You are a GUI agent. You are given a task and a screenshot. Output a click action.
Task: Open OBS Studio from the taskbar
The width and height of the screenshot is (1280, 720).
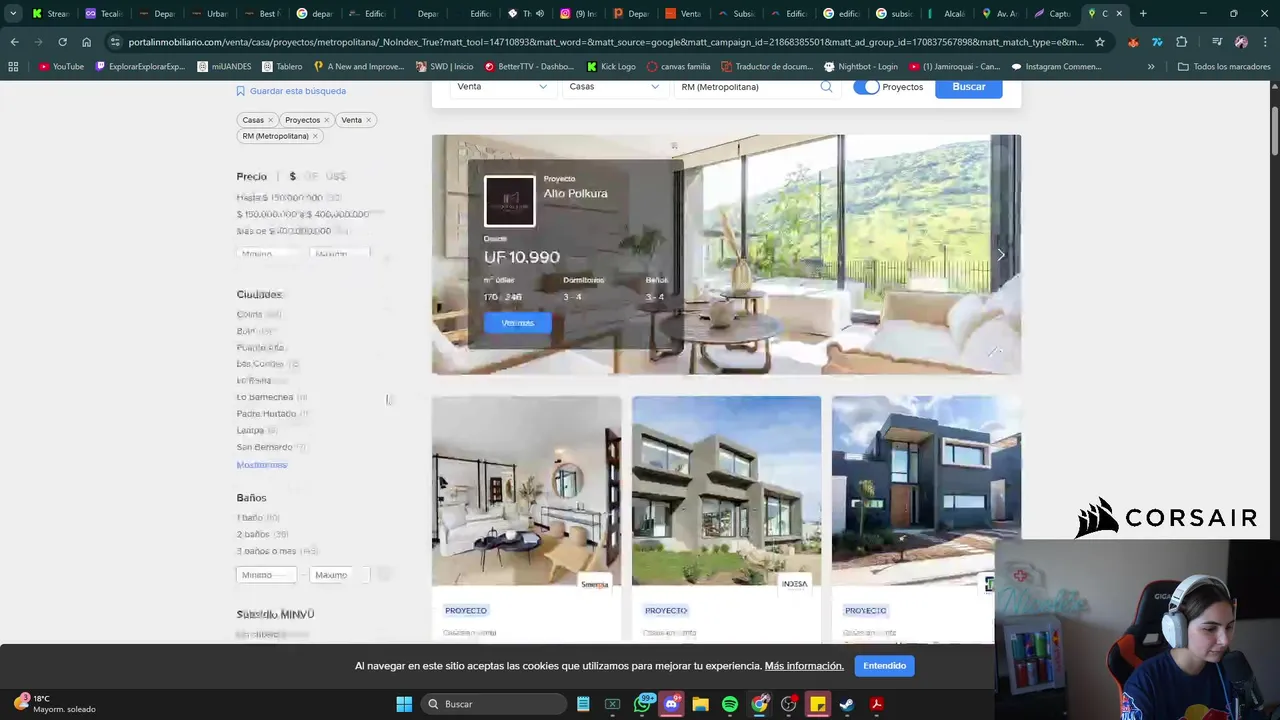(x=789, y=704)
